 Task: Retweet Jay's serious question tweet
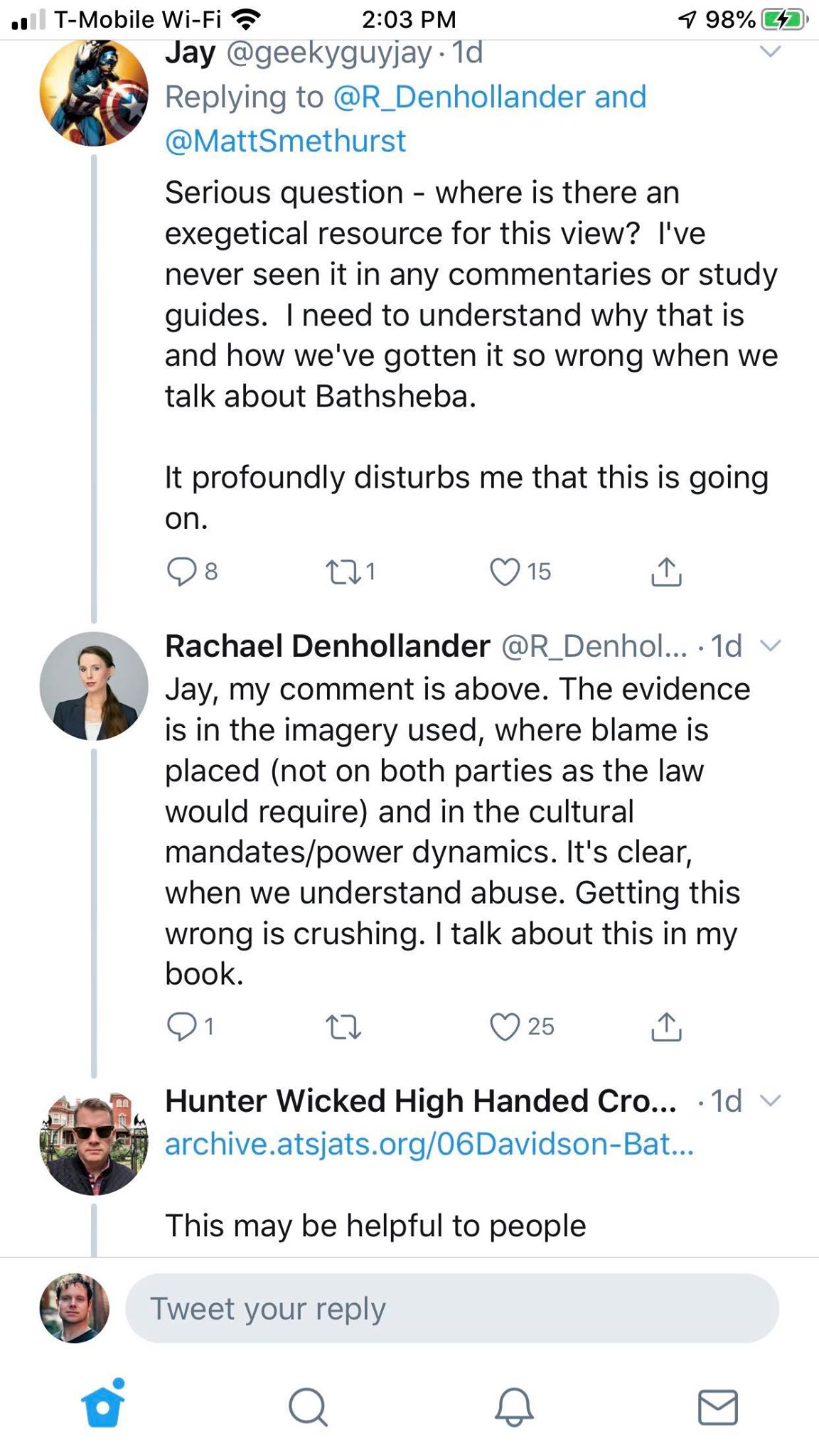pos(343,572)
